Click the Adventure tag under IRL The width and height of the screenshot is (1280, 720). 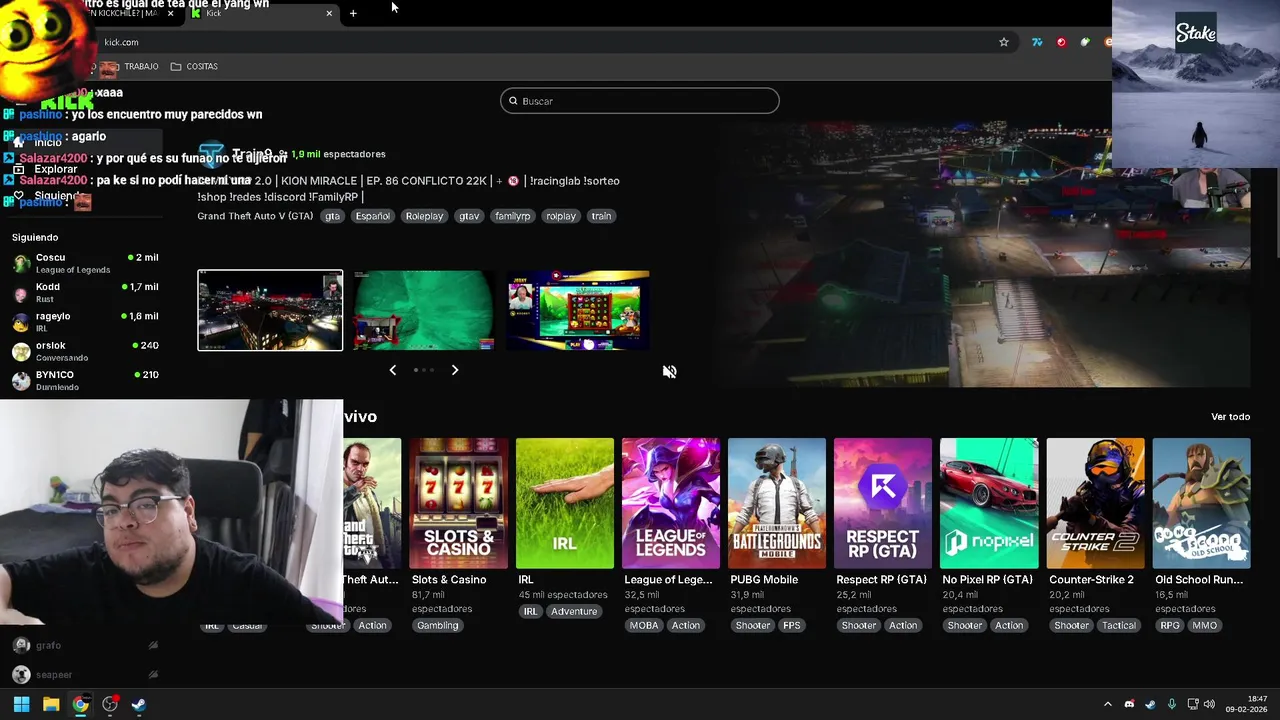[x=574, y=612]
